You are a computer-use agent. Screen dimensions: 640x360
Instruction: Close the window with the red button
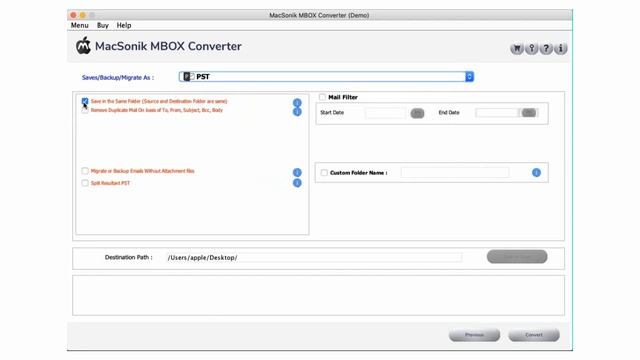coord(73,15)
